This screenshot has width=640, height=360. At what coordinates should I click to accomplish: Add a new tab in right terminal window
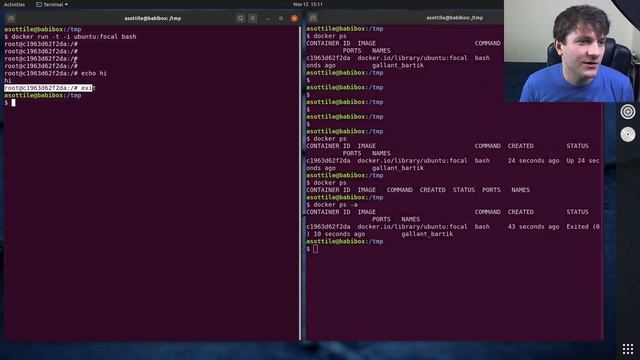(313, 18)
